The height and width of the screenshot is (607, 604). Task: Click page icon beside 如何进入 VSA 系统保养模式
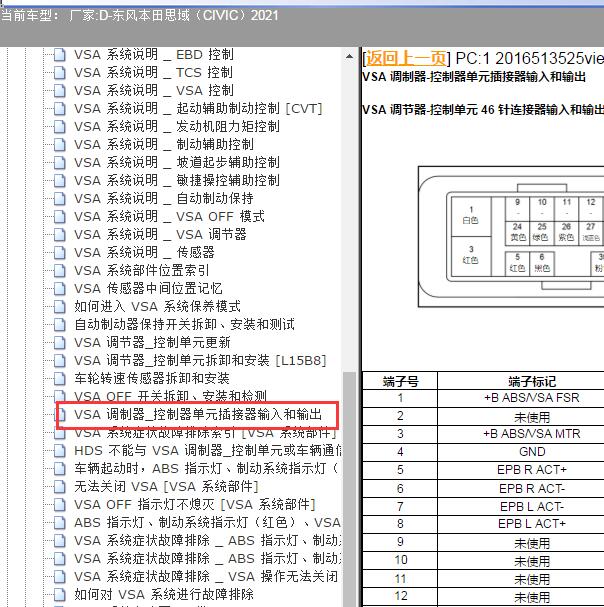click(x=59, y=307)
